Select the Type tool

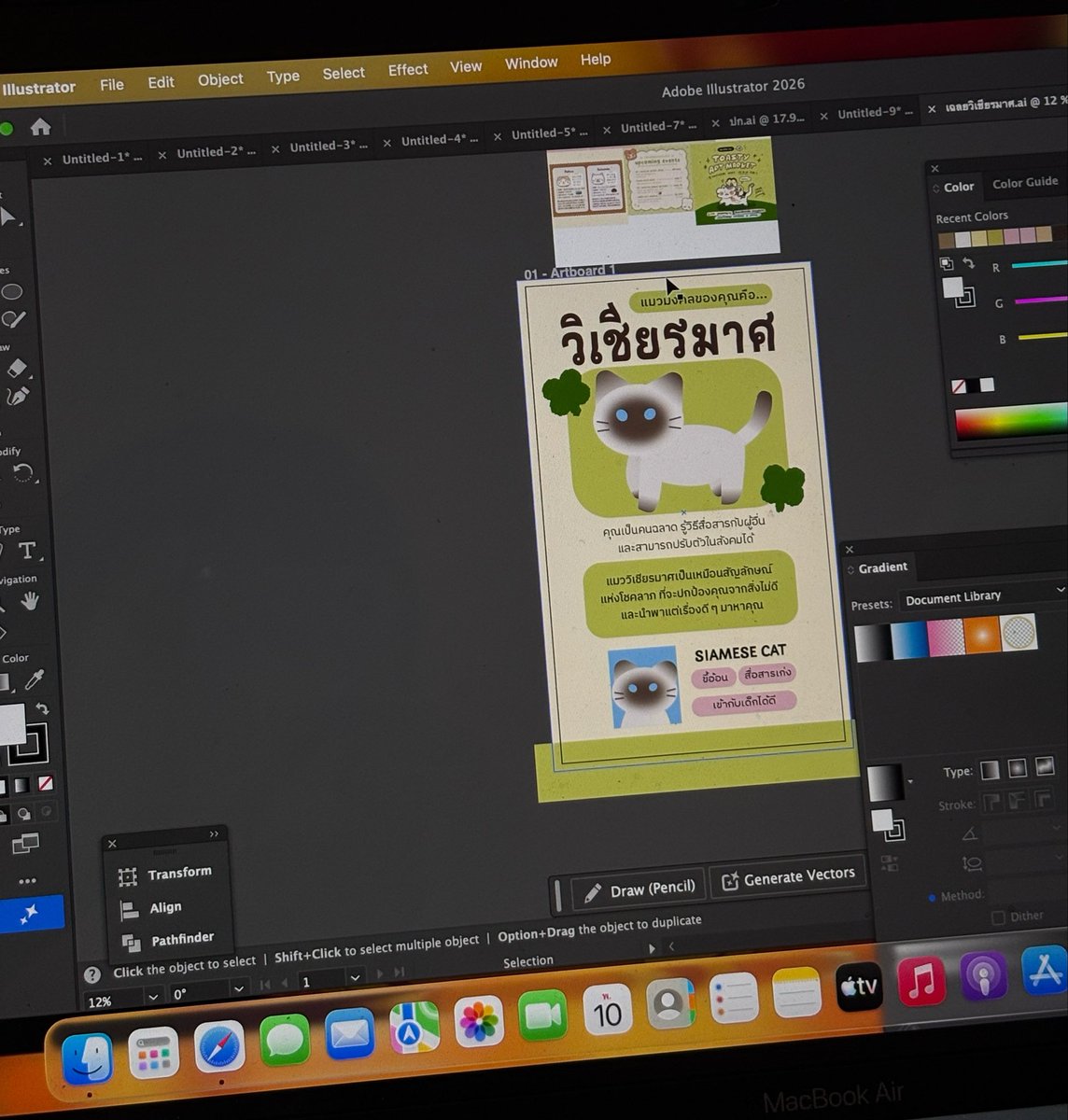point(27,551)
